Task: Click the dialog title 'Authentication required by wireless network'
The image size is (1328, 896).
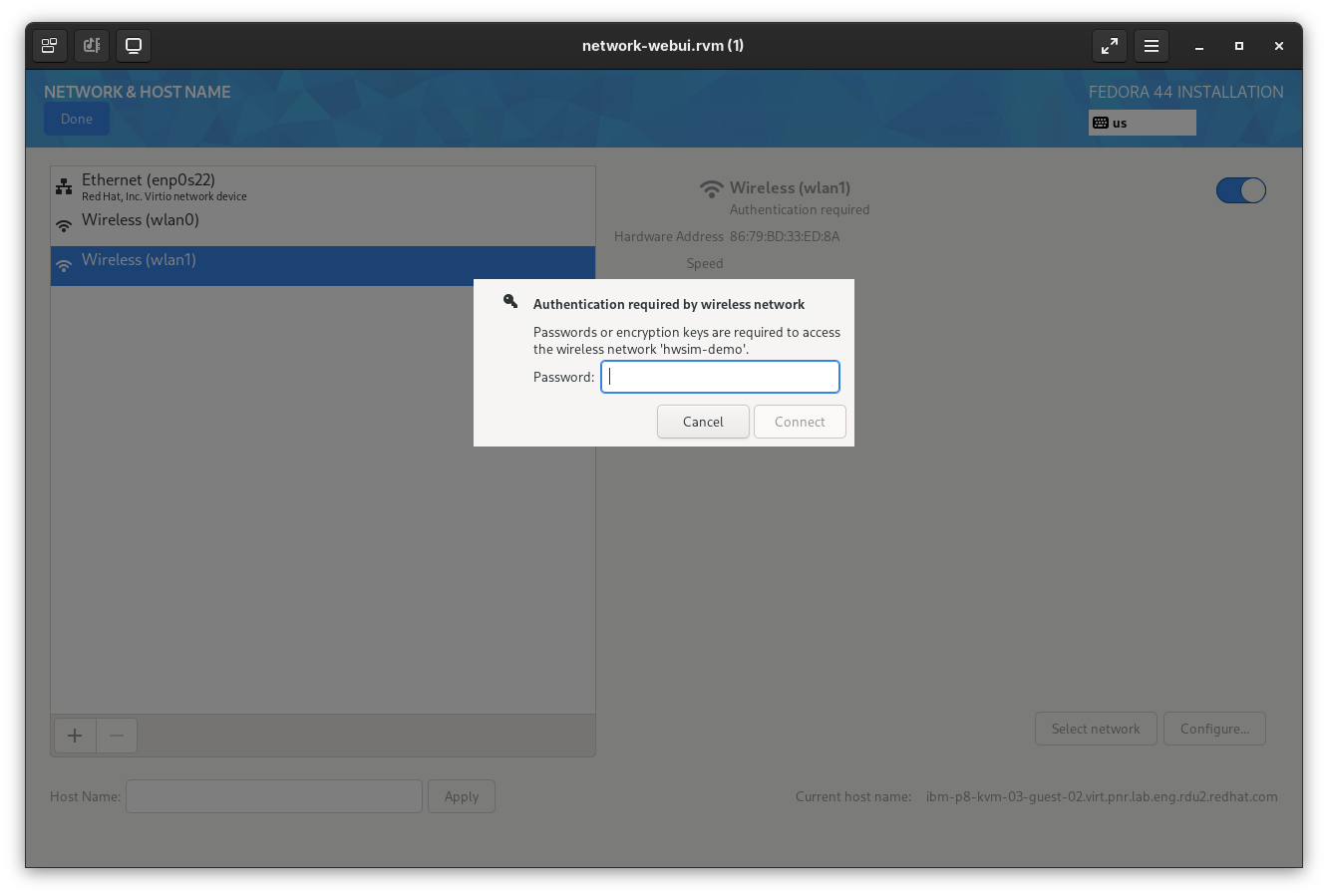Action: tap(669, 305)
